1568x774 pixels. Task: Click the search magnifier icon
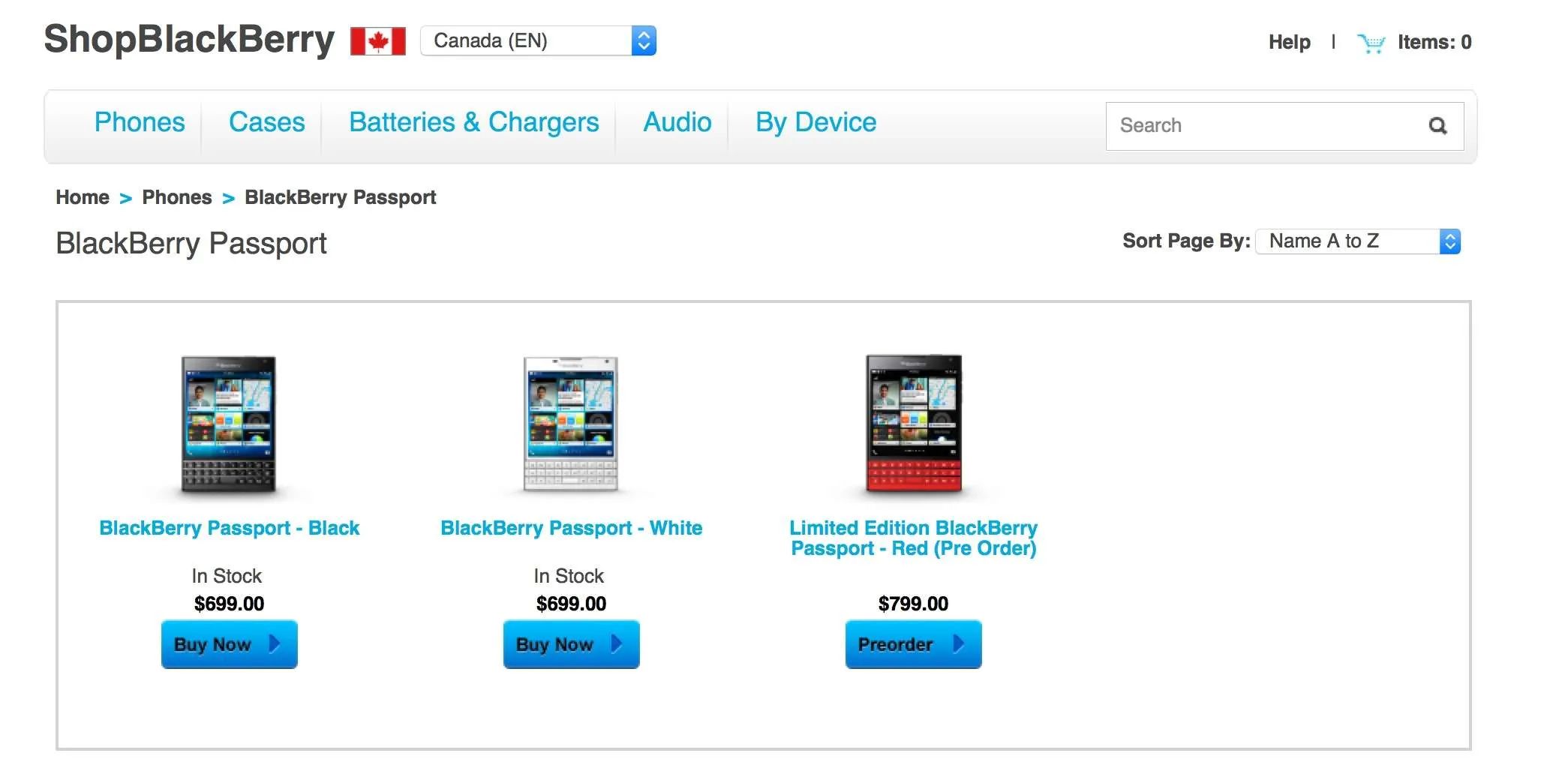[x=1437, y=126]
